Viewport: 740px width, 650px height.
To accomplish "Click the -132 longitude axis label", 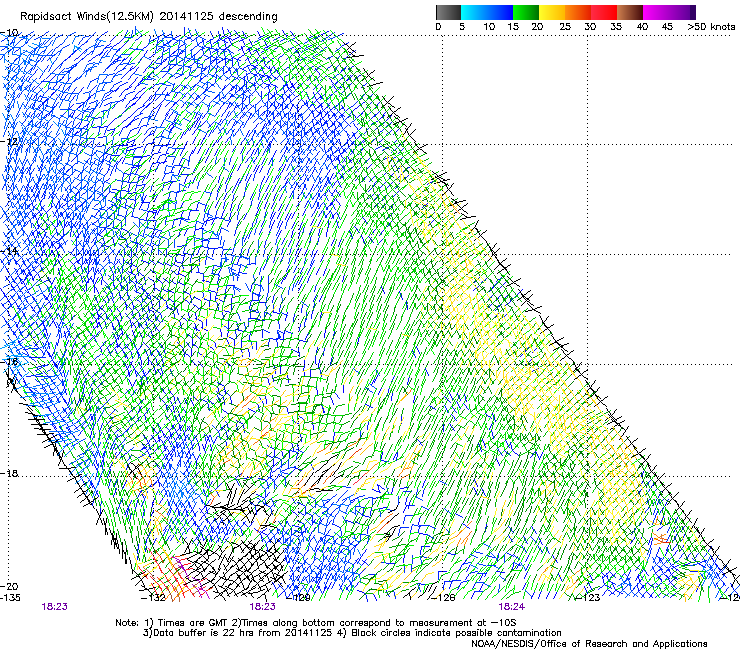I will point(154,598).
